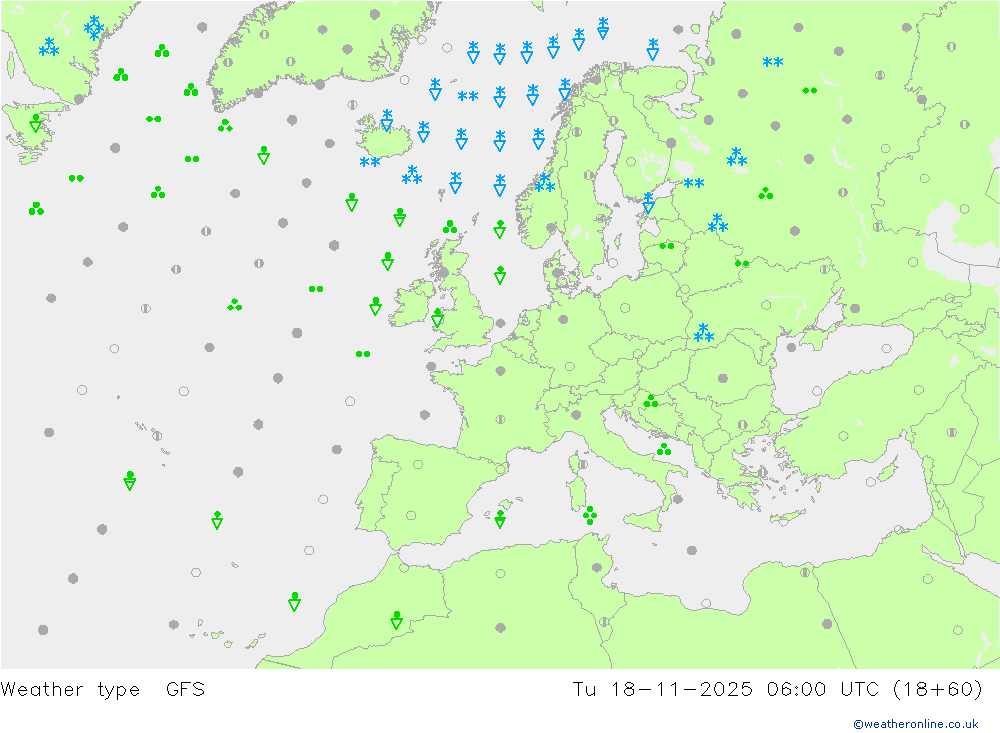
Task: Click the half-filled circle in eastern Turkey
Action: (952, 433)
